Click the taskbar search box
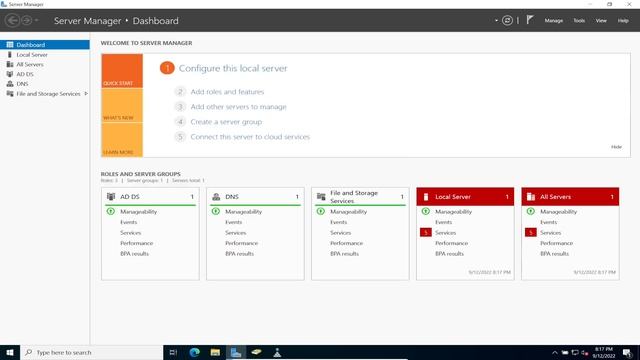The width and height of the screenshot is (640, 360). click(92, 352)
